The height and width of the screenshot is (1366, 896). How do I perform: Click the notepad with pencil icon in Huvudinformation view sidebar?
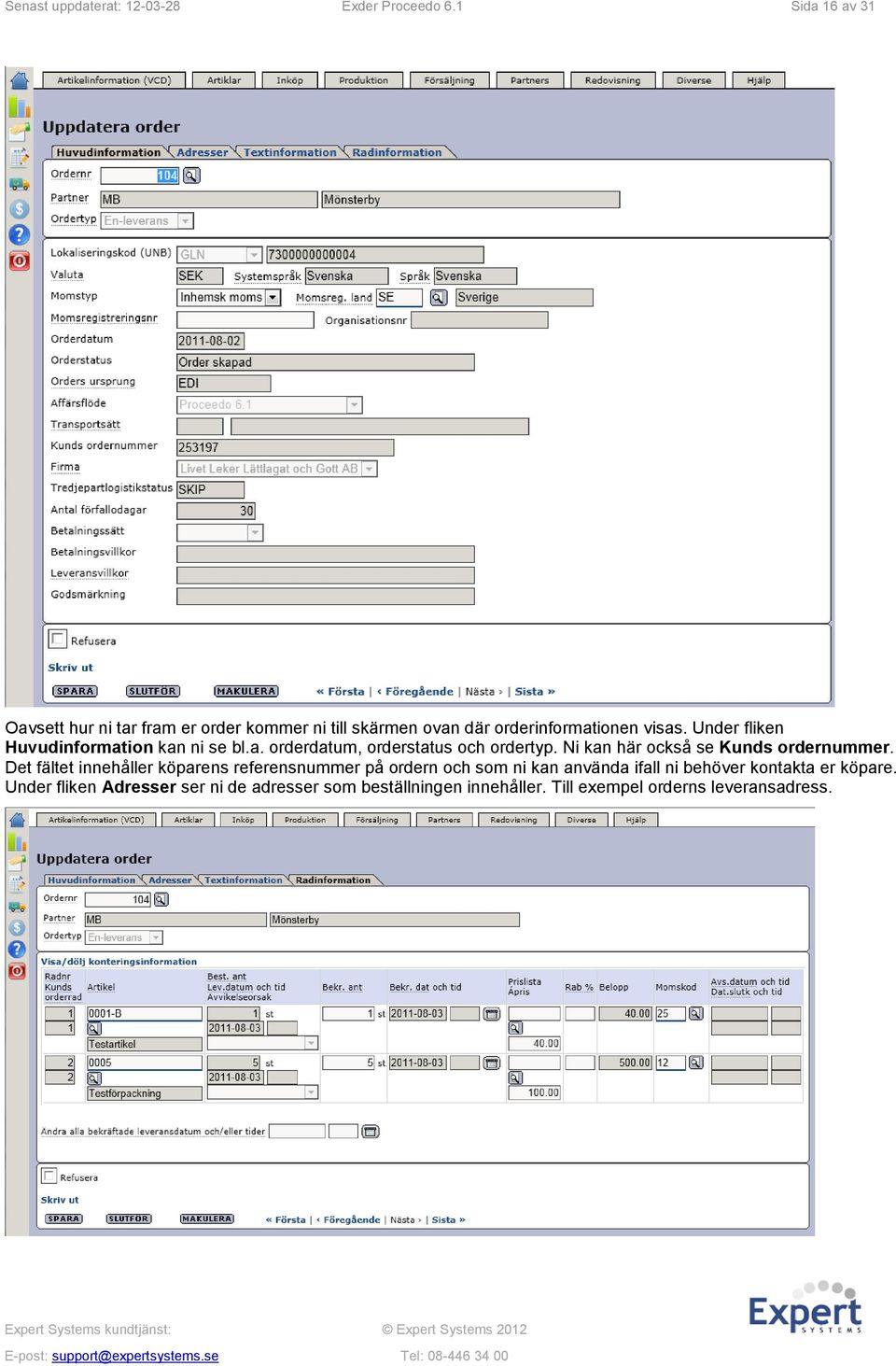pyautogui.click(x=19, y=158)
